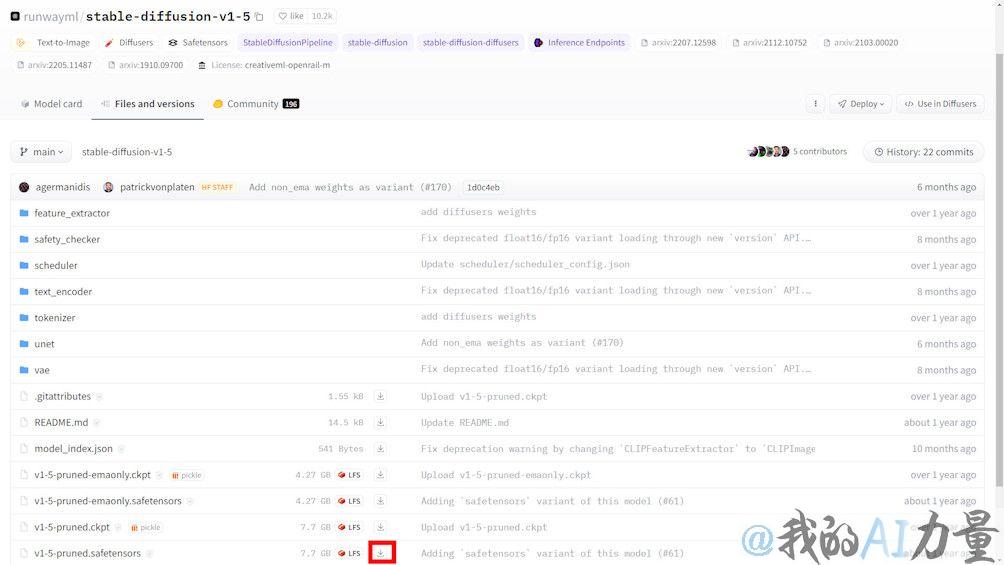Click LFS badge of v1-5-pruned-emaonly.safetensors

[350, 502]
